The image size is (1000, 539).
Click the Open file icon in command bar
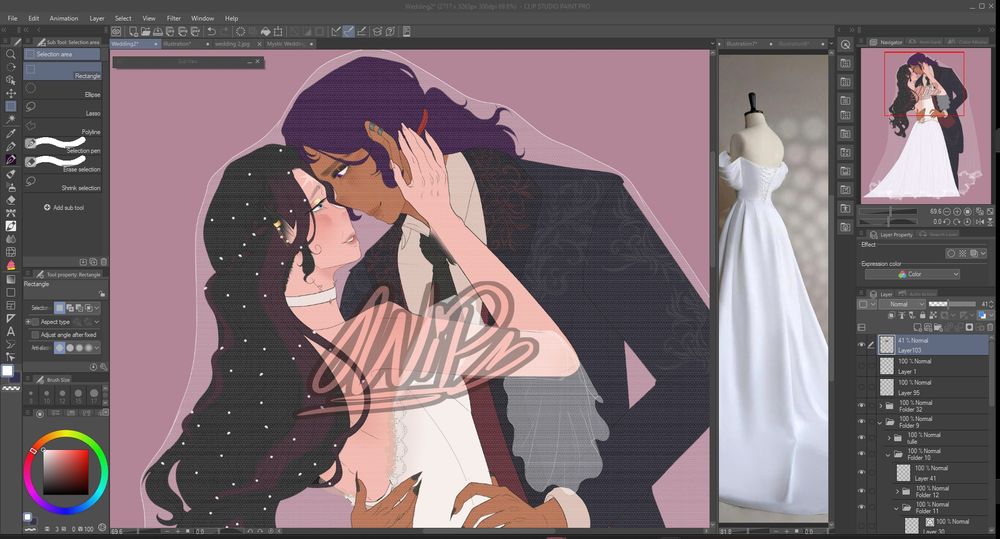145,31
